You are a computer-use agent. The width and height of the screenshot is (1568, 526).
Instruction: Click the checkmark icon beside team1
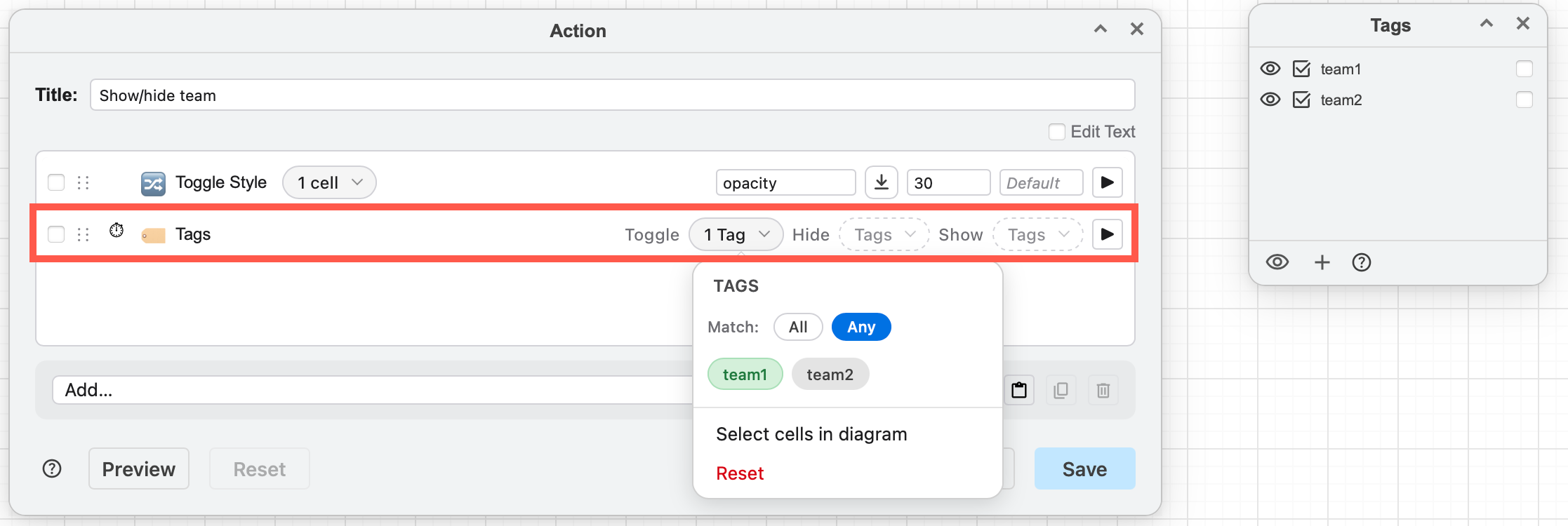(x=1302, y=69)
